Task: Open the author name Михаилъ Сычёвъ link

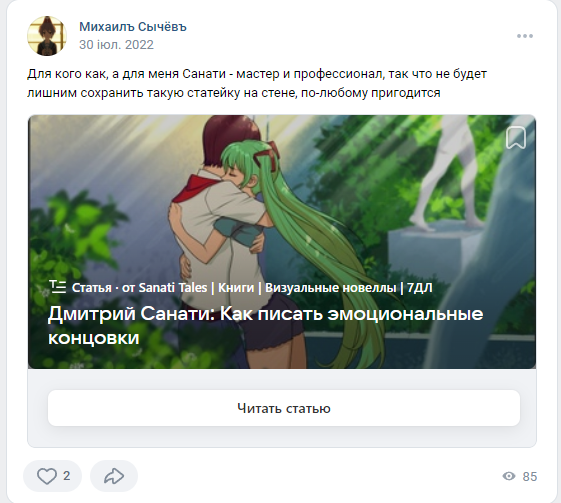Action: point(133,26)
